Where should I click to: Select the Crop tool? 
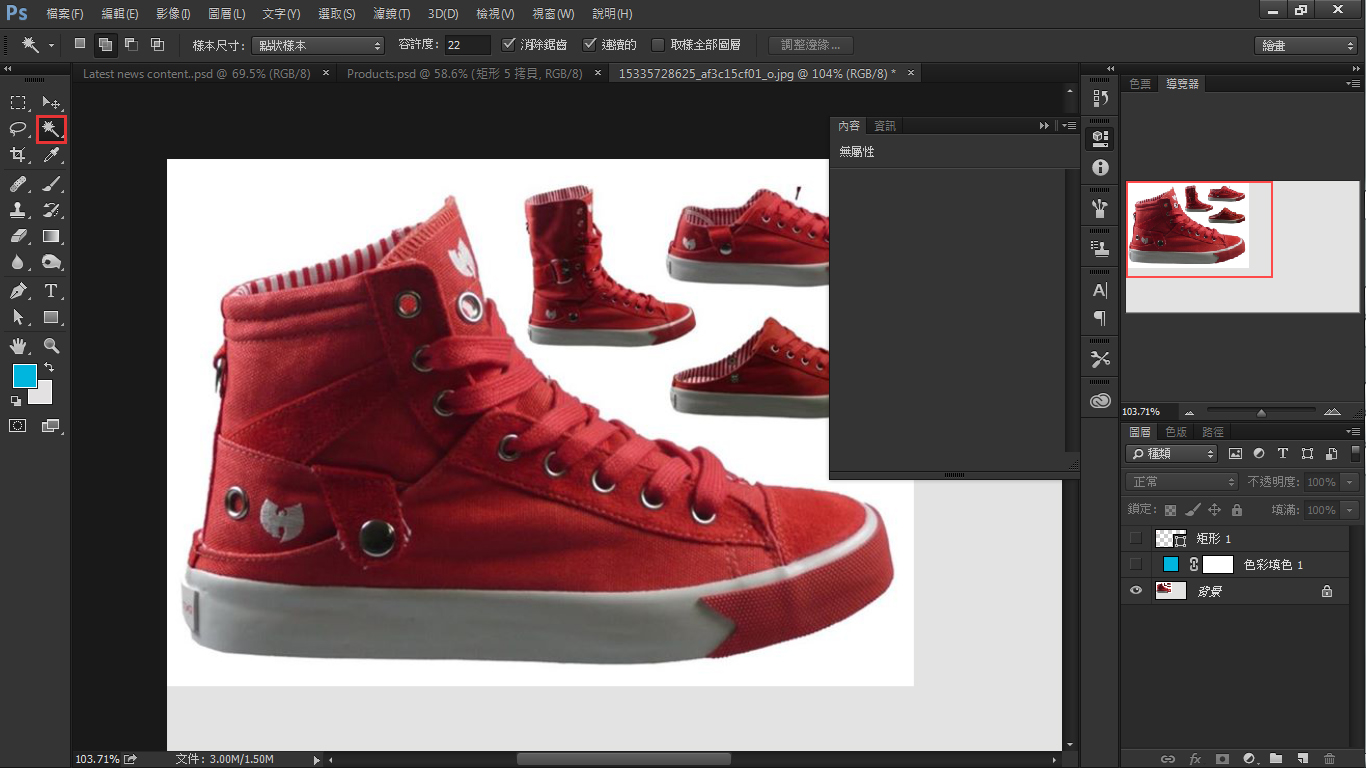point(18,155)
